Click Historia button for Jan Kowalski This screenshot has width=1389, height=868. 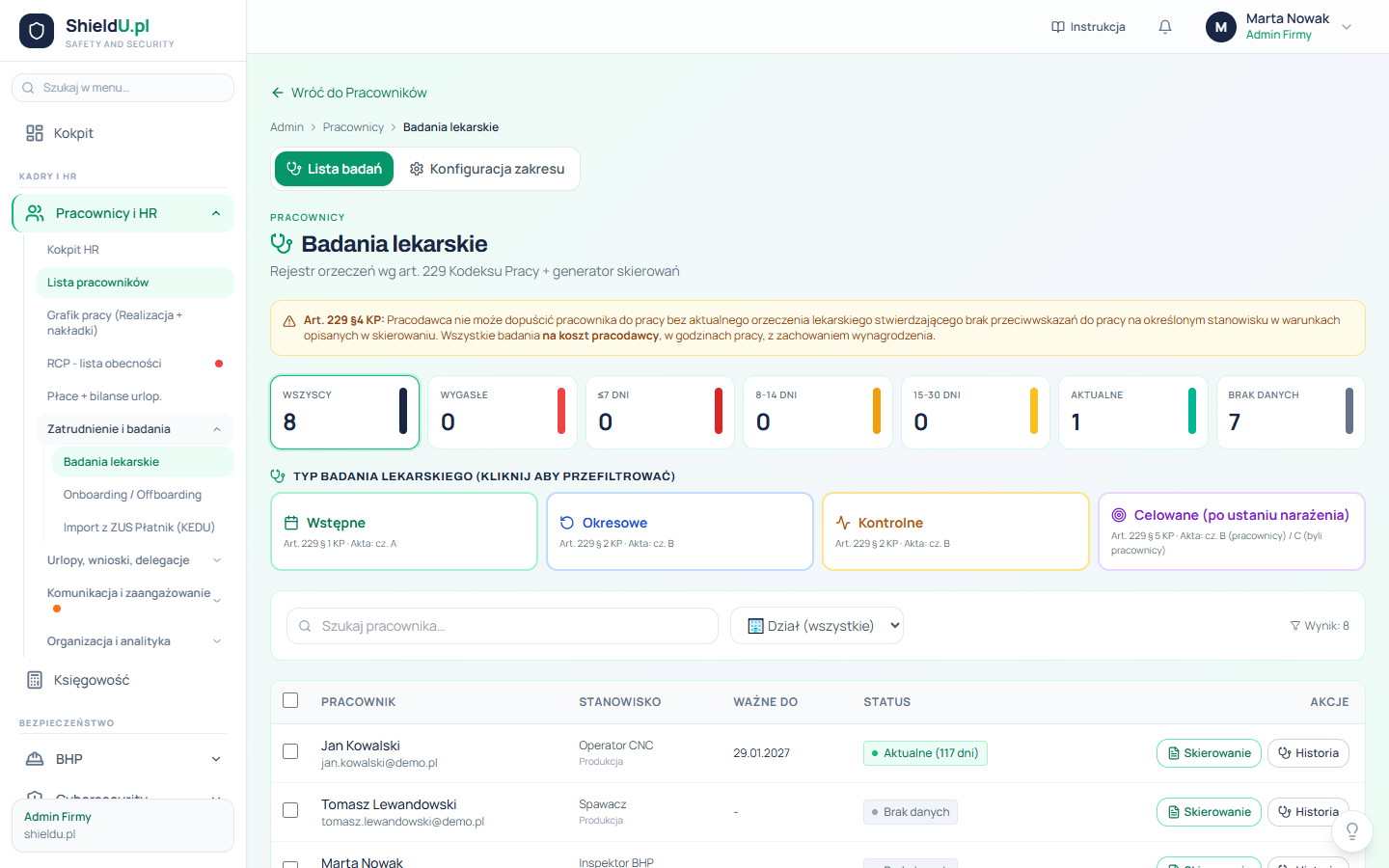[1308, 753]
